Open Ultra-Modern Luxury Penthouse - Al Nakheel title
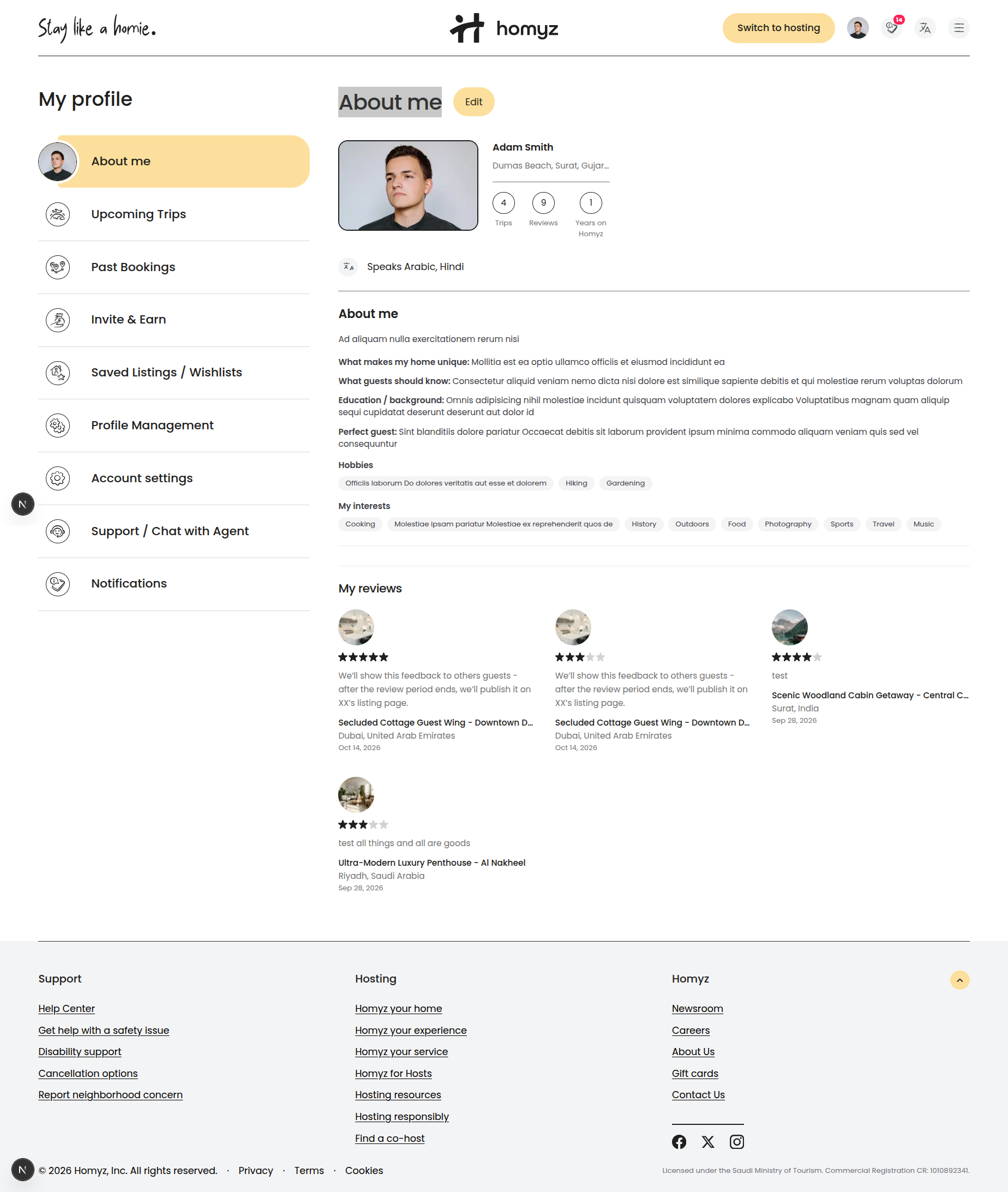 coord(431,863)
